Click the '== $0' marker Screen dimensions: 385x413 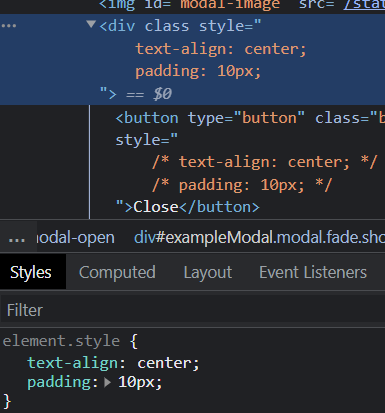coord(149,94)
